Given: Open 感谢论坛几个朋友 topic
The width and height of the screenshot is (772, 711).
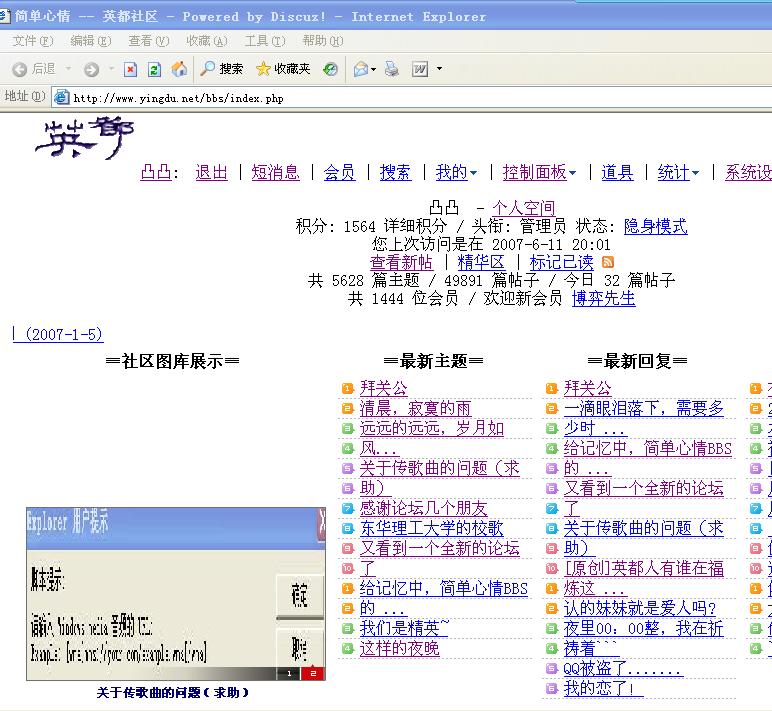Looking at the screenshot, I should (423, 508).
